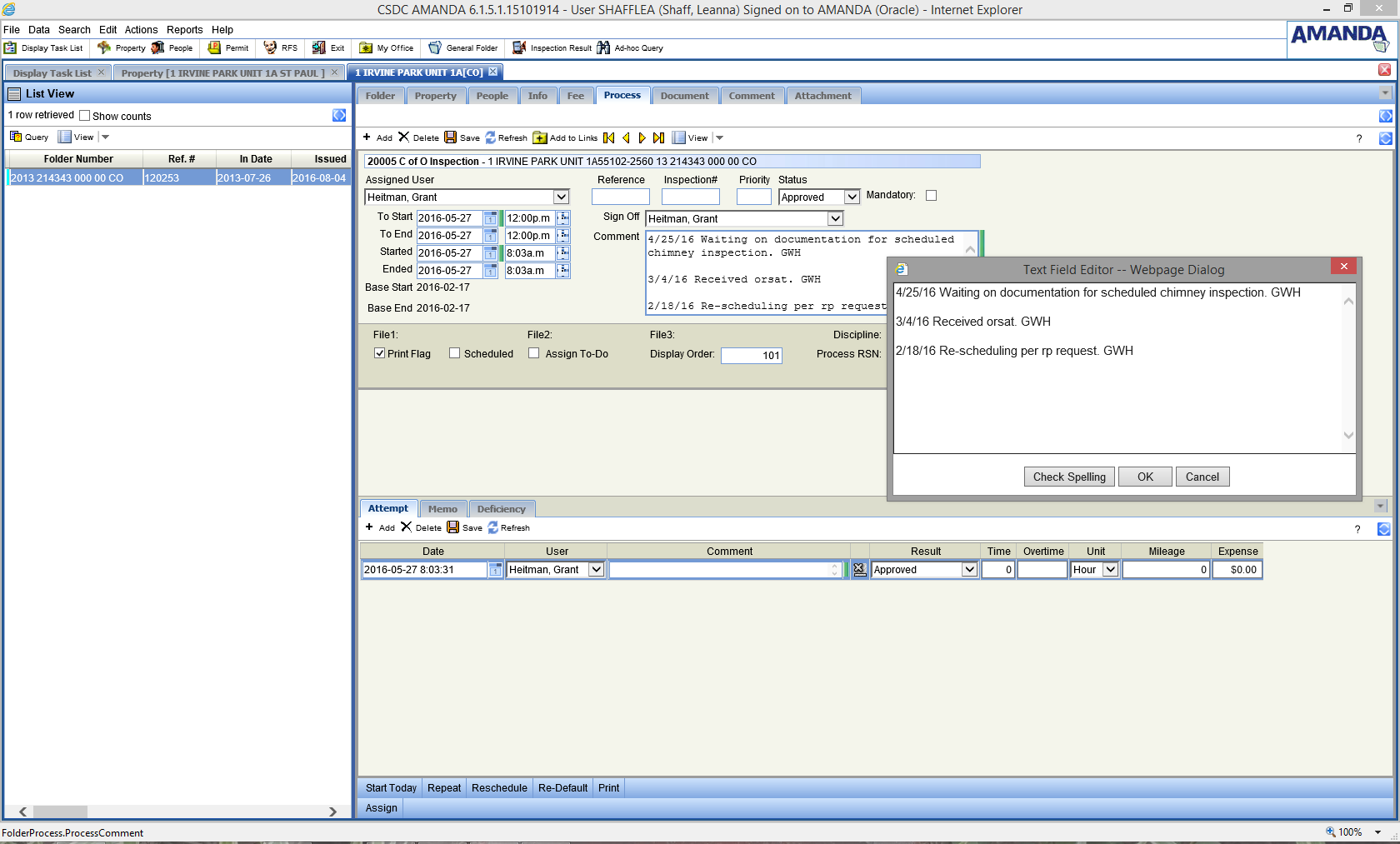
Task: Open the Reports menu
Action: coord(184,30)
